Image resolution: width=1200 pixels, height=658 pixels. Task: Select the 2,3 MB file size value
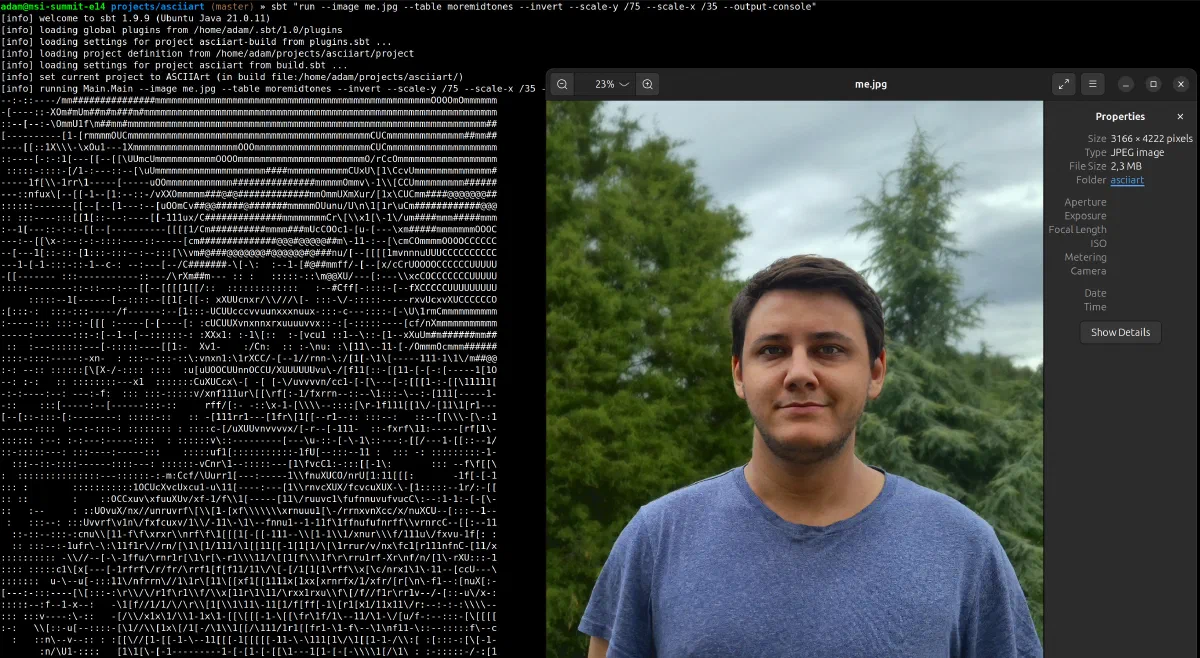click(1126, 166)
